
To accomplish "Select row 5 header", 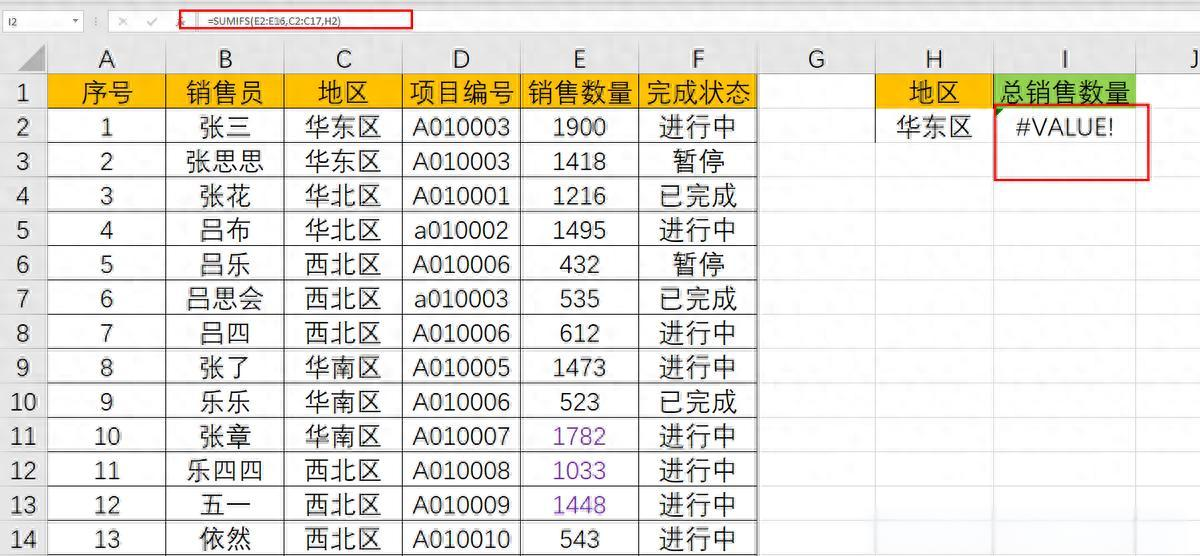I will (23, 230).
